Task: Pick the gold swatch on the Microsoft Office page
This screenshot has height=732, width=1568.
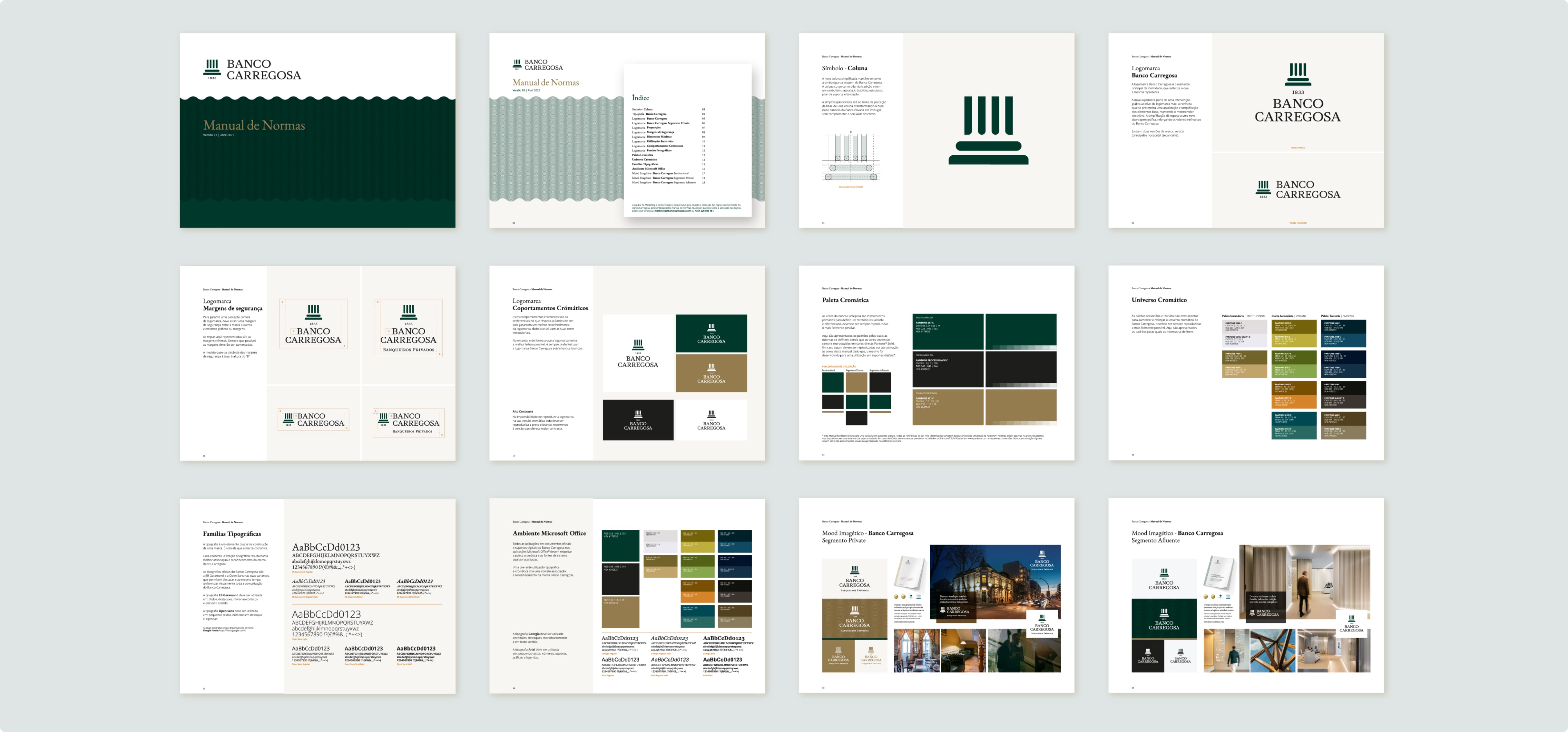Action: [620, 612]
